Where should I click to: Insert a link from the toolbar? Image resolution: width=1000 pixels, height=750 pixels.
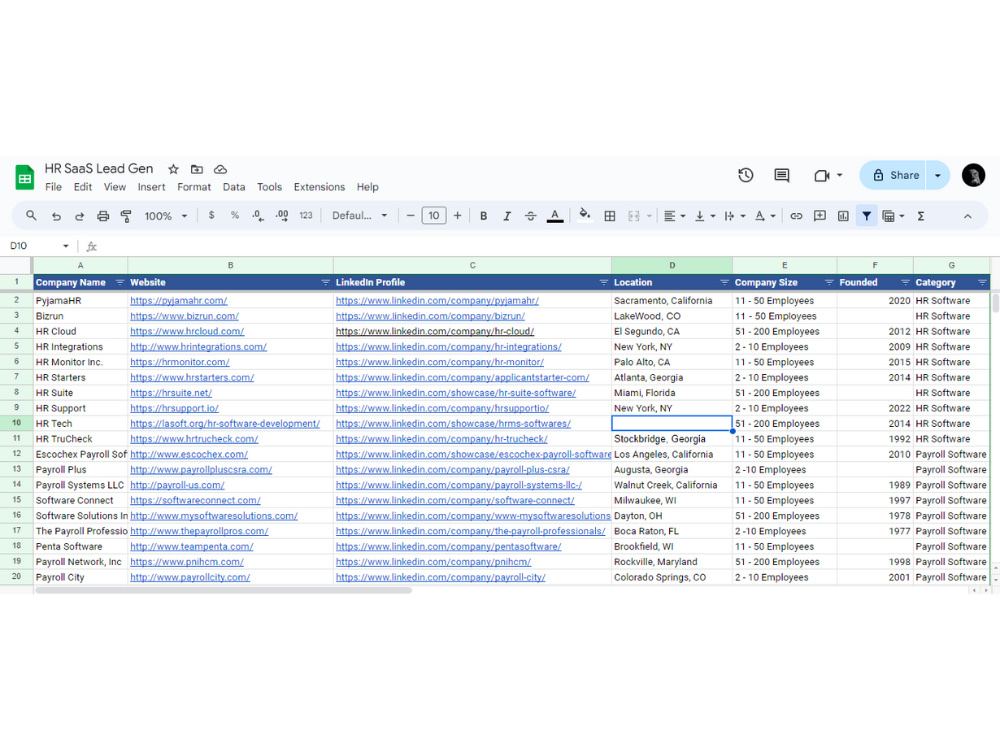(x=796, y=216)
